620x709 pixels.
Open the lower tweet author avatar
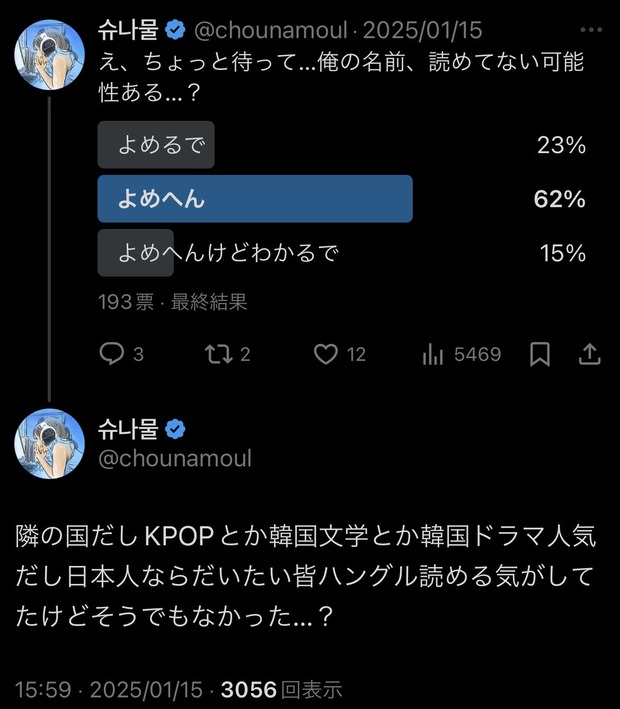[48, 444]
